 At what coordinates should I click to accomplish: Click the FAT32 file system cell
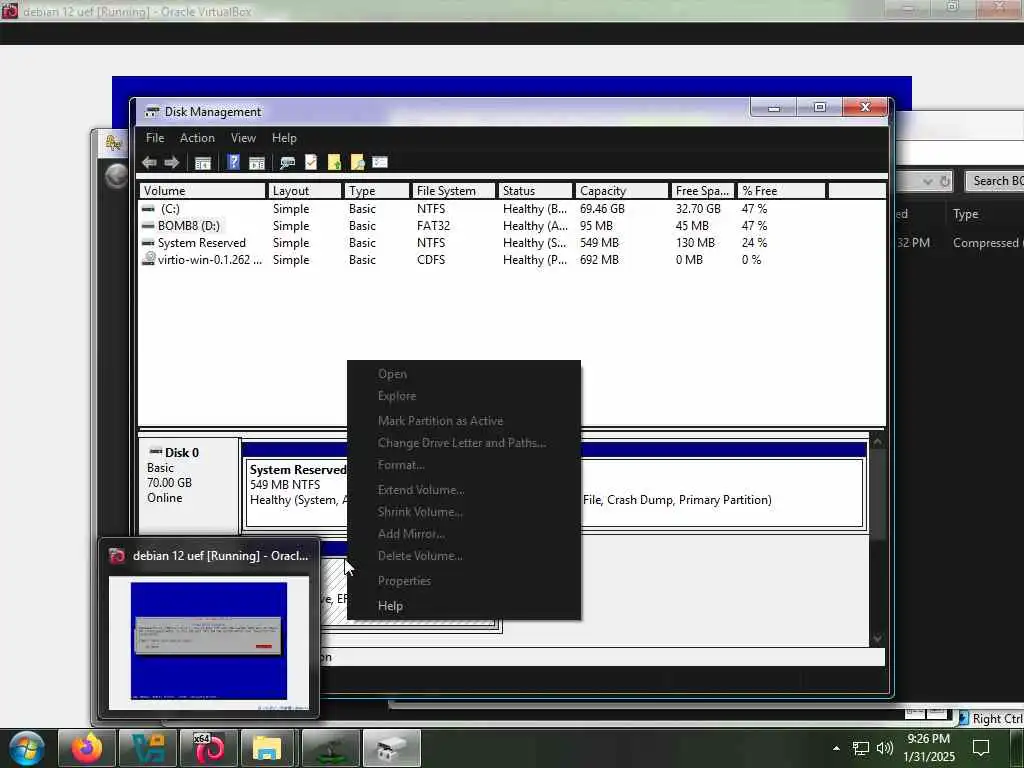point(433,226)
